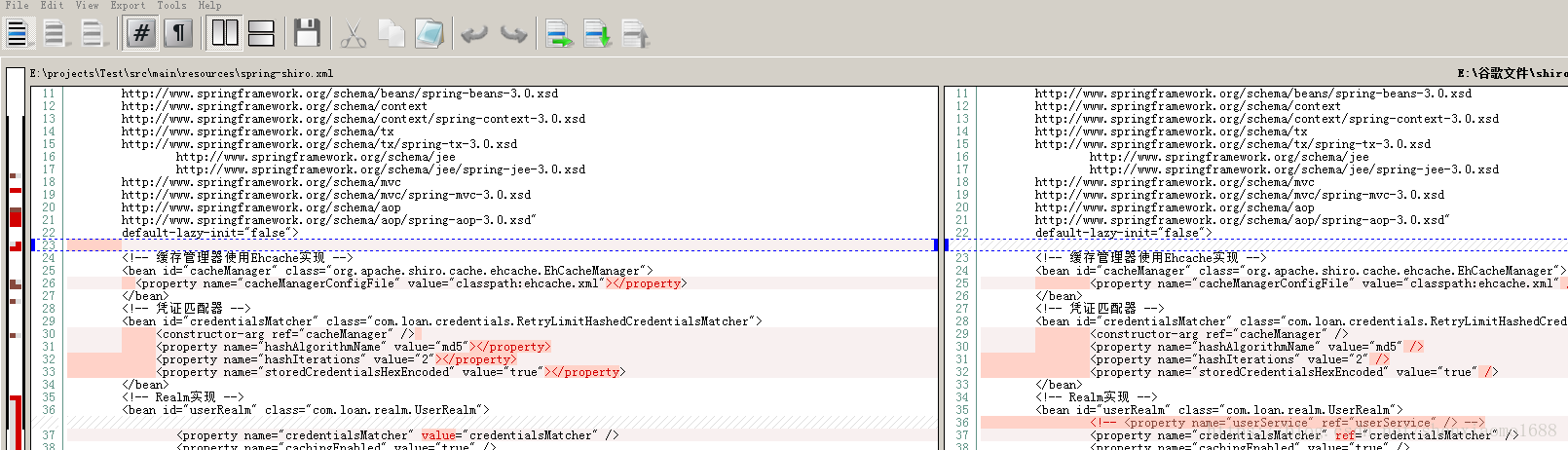
Task: Open the File menu
Action: (17, 5)
